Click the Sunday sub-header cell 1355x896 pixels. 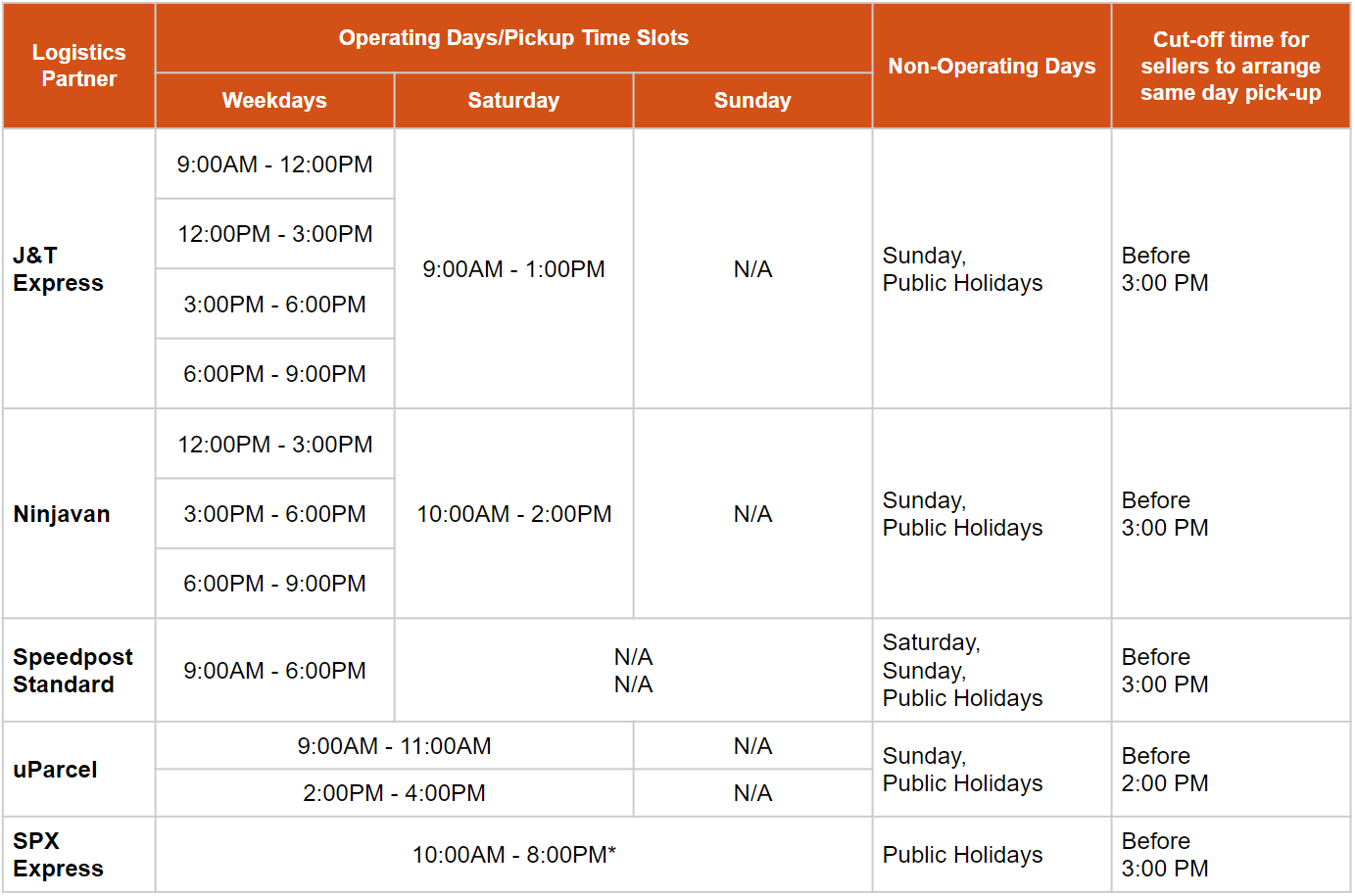(752, 100)
